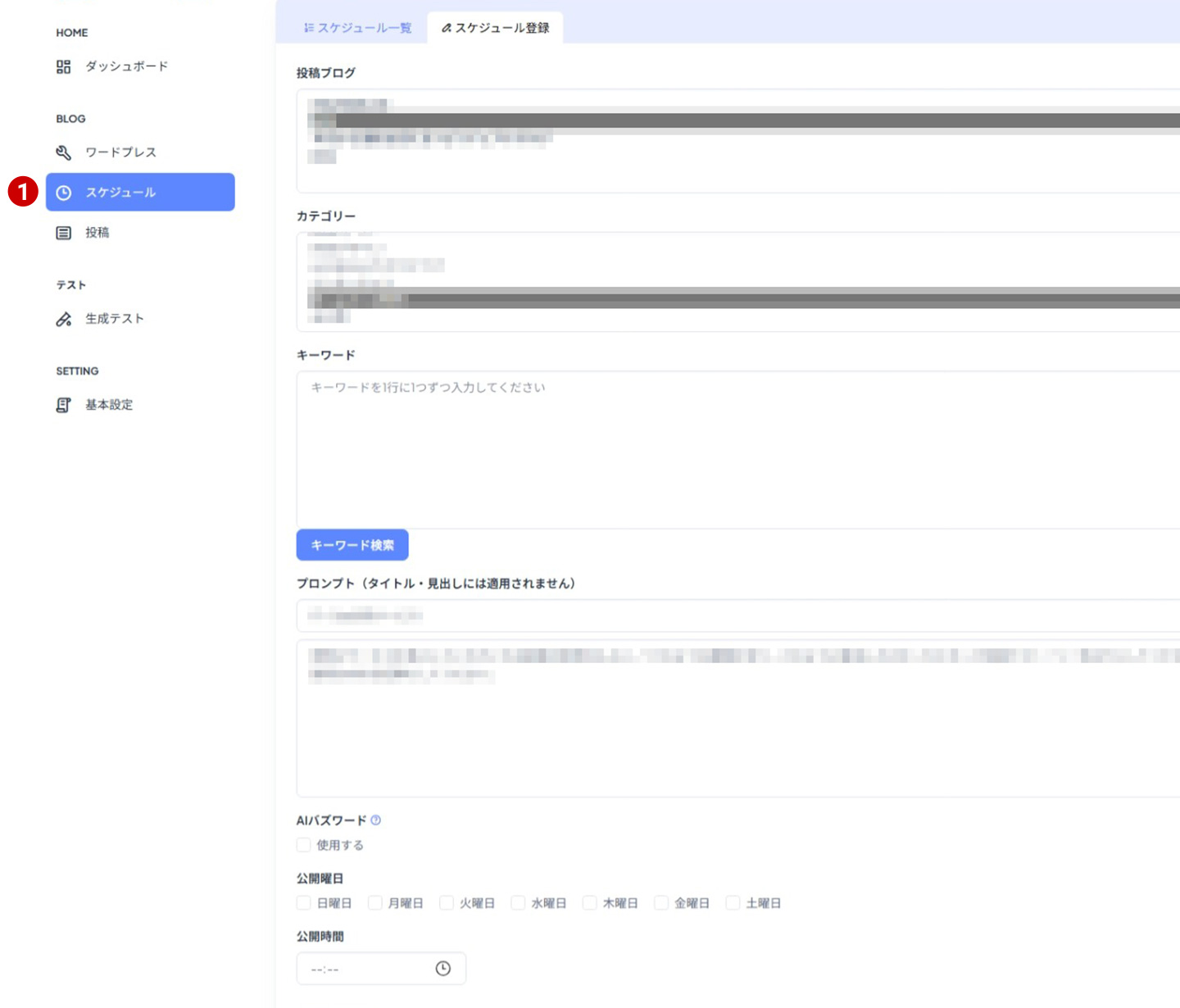Switch to the スケジュール一覧 tab
The width and height of the screenshot is (1180, 1008).
tap(357, 28)
